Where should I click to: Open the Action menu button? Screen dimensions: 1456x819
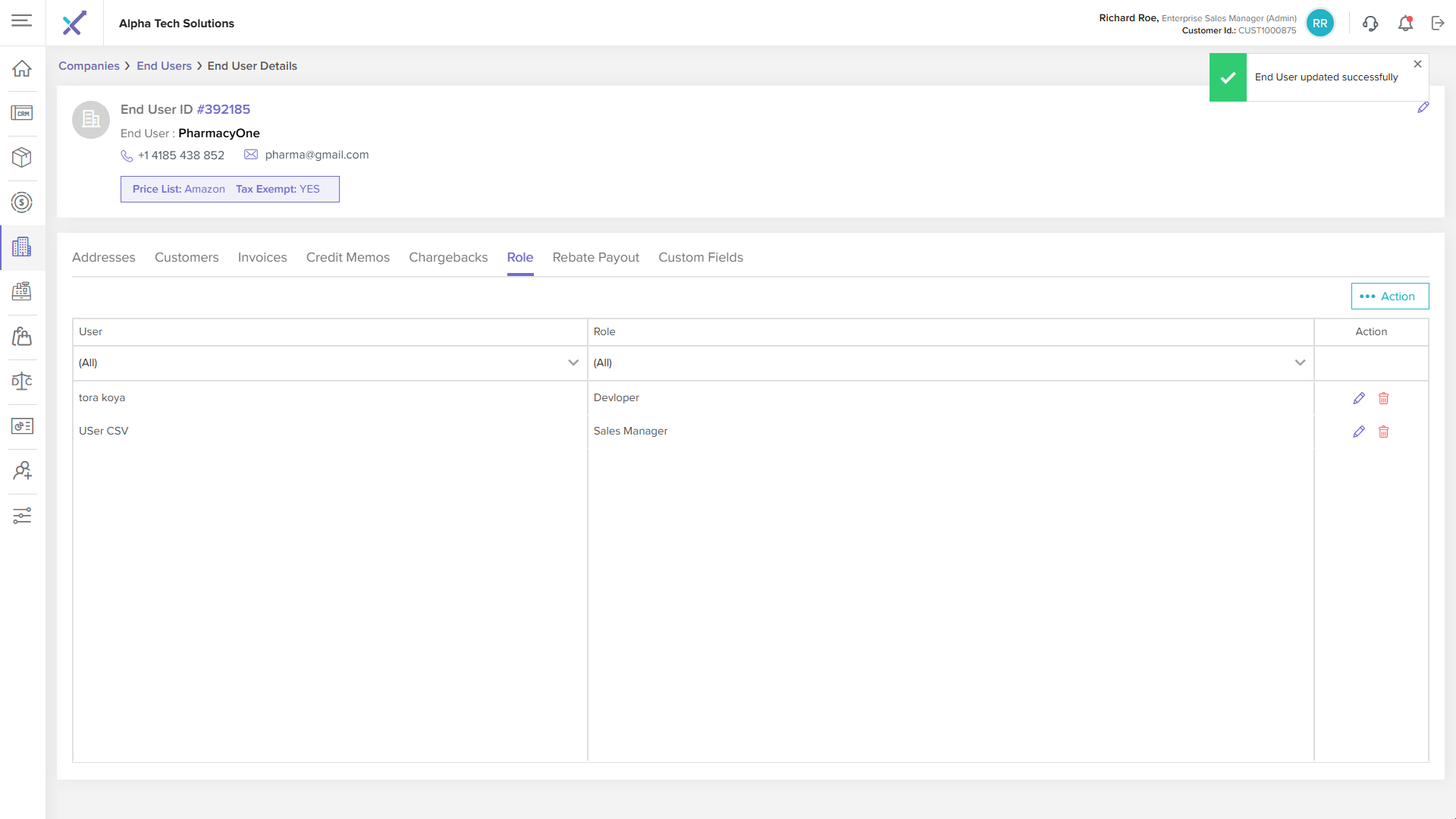(x=1389, y=297)
